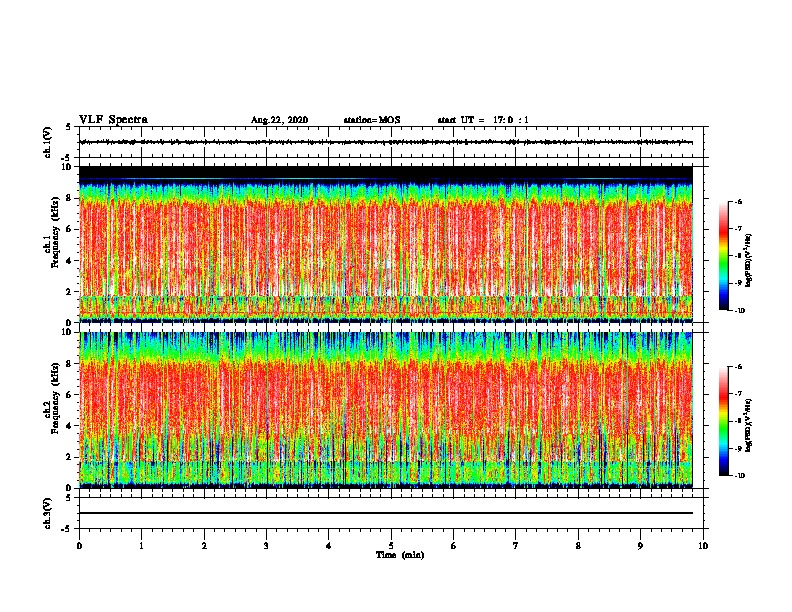Click the ch.2 spectrogram color scale bar
Image resolution: width=792 pixels, height=612 pixels.
[724, 421]
